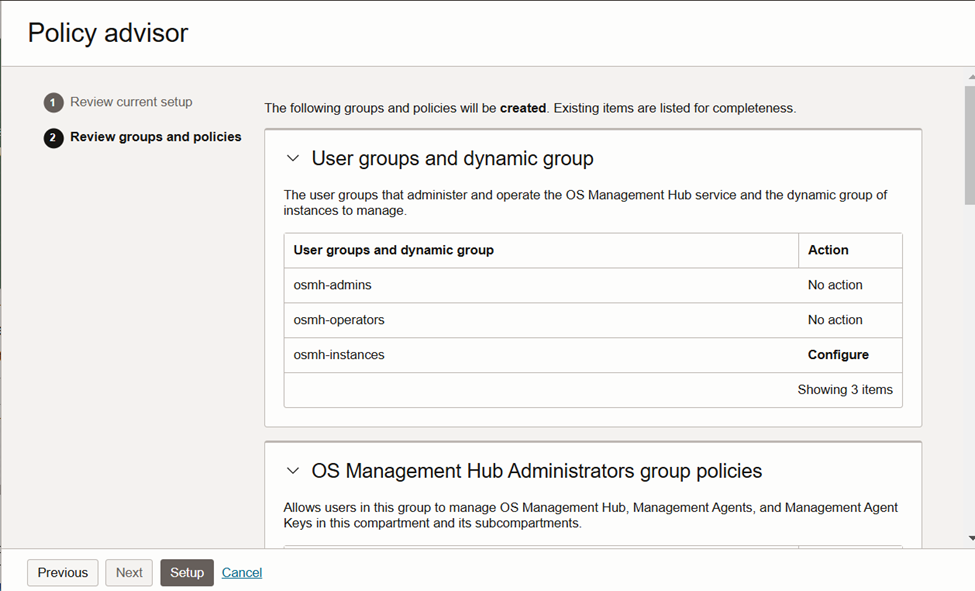
Task: Select the osmh-instances row
Action: [593, 355]
